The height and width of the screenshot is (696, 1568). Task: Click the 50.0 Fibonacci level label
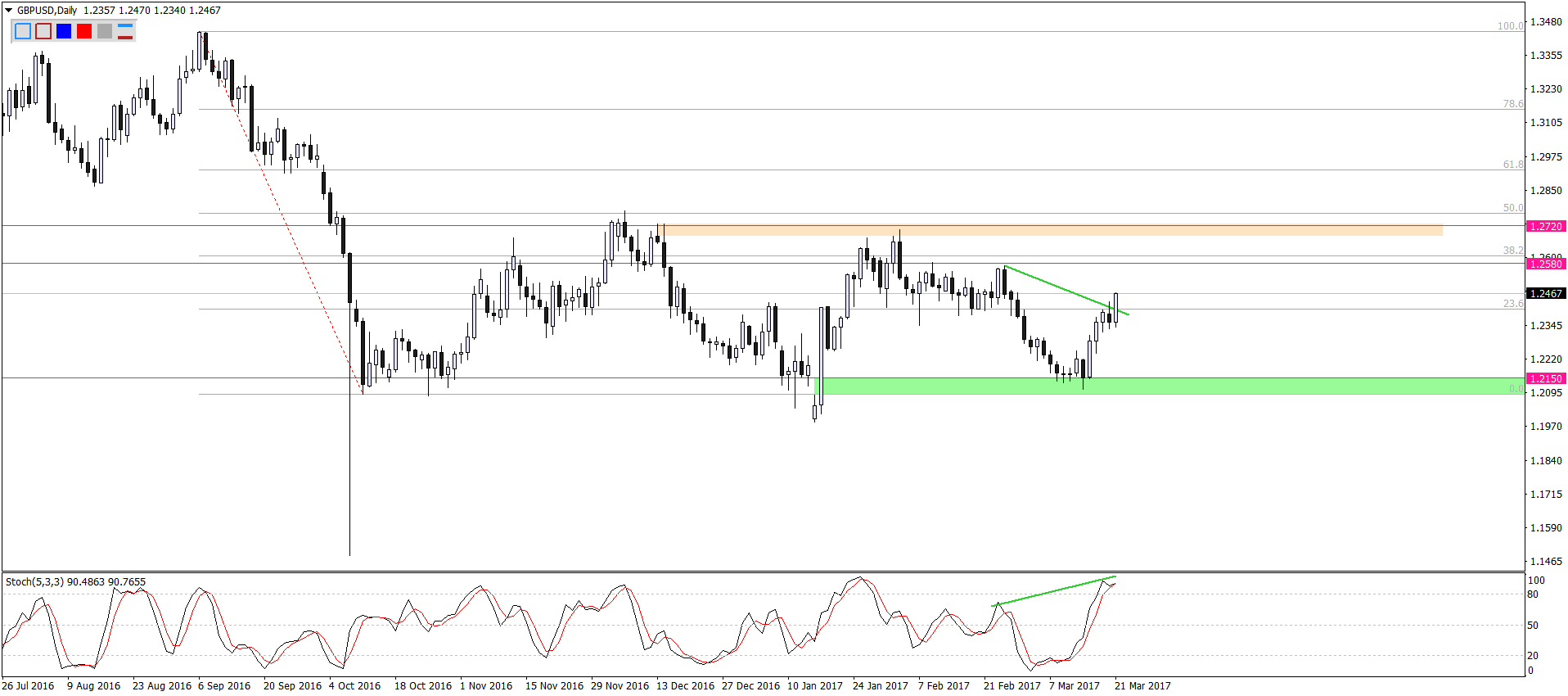pos(1513,208)
